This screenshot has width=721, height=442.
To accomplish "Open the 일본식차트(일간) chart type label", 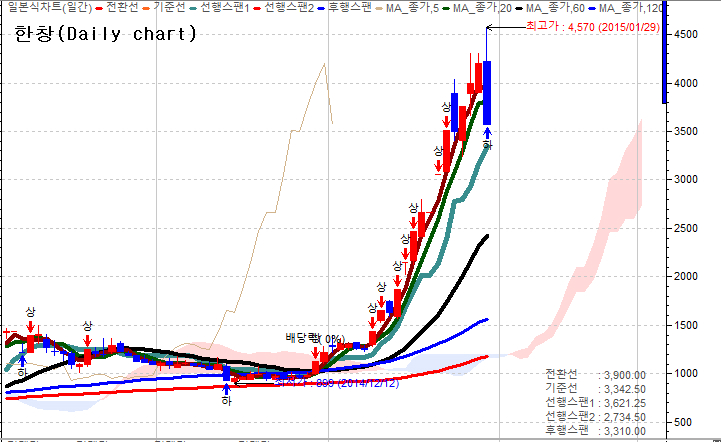I will (x=48, y=8).
